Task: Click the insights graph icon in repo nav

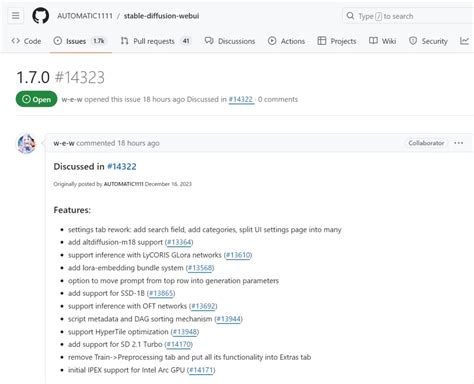Action: pos(464,41)
